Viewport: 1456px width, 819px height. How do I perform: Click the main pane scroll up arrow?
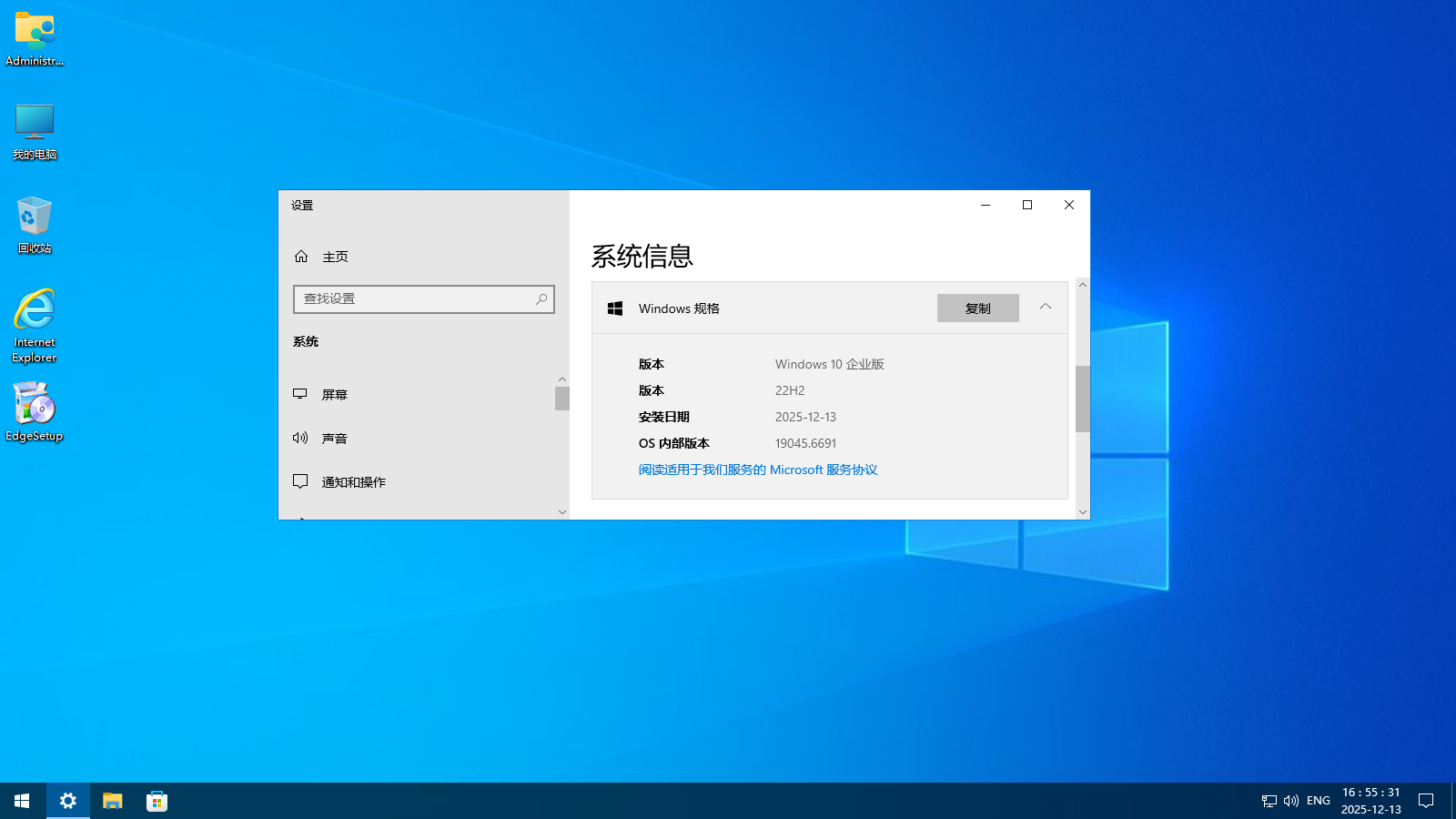coord(1083,285)
